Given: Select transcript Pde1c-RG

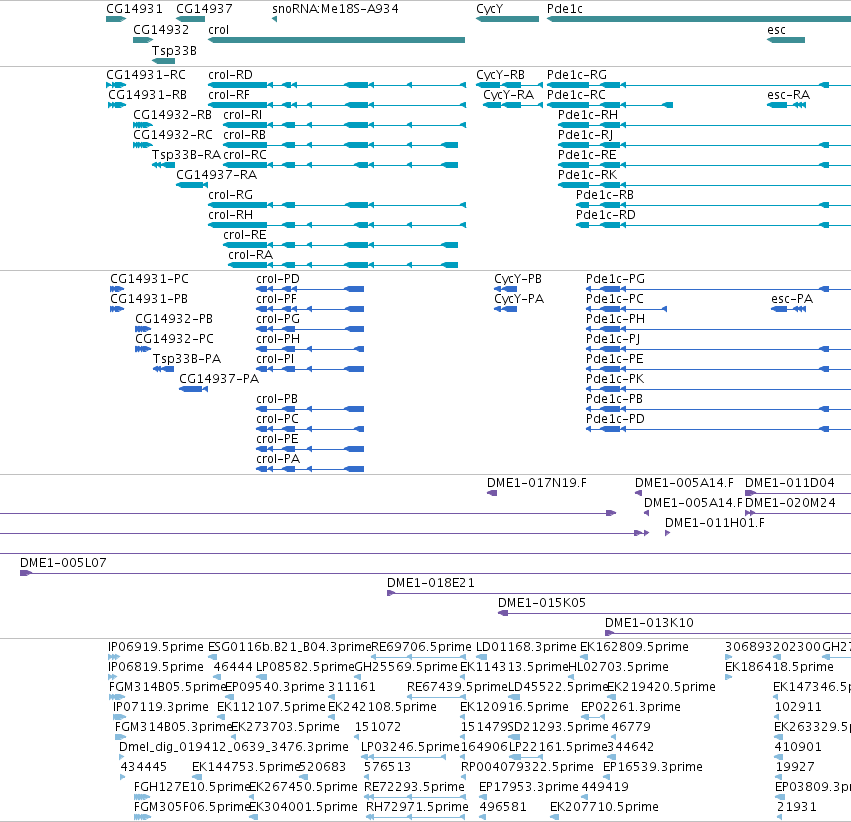Looking at the screenshot, I should pyautogui.click(x=699, y=85).
